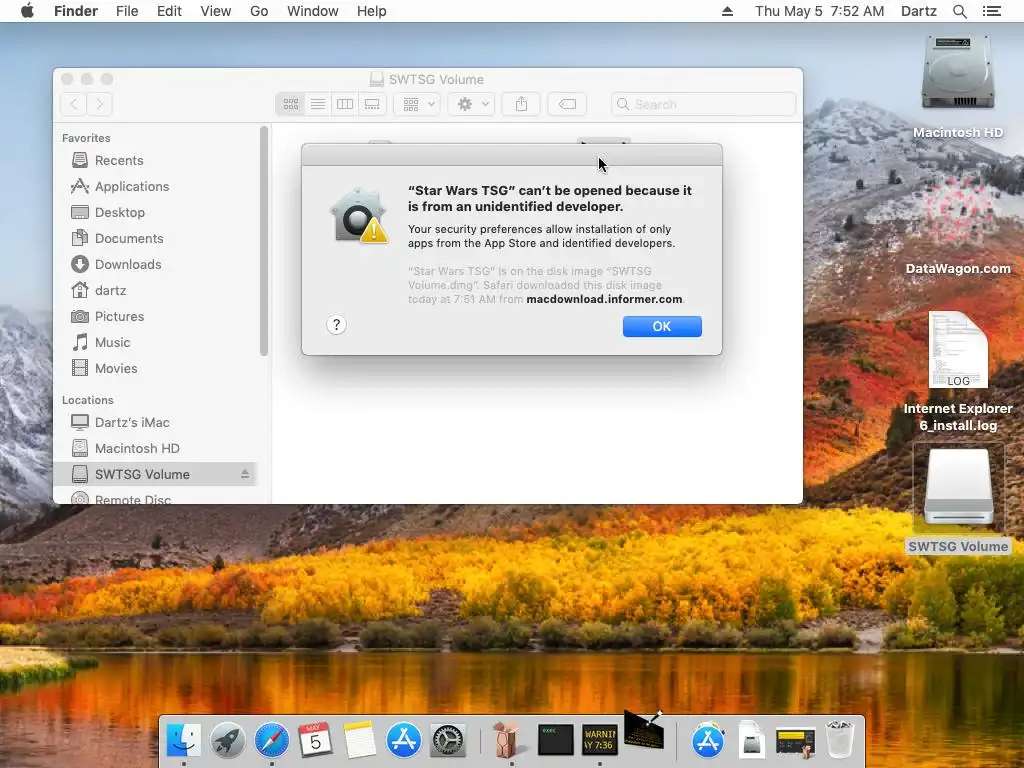The height and width of the screenshot is (768, 1024).
Task: Go back using the Finder toolbar's back arrow
Action: point(74,104)
